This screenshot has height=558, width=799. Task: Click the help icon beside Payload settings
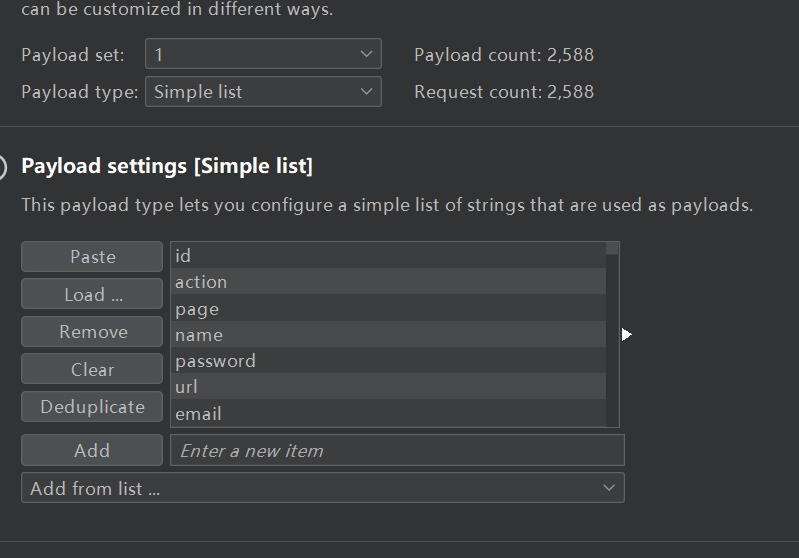pos(3,166)
